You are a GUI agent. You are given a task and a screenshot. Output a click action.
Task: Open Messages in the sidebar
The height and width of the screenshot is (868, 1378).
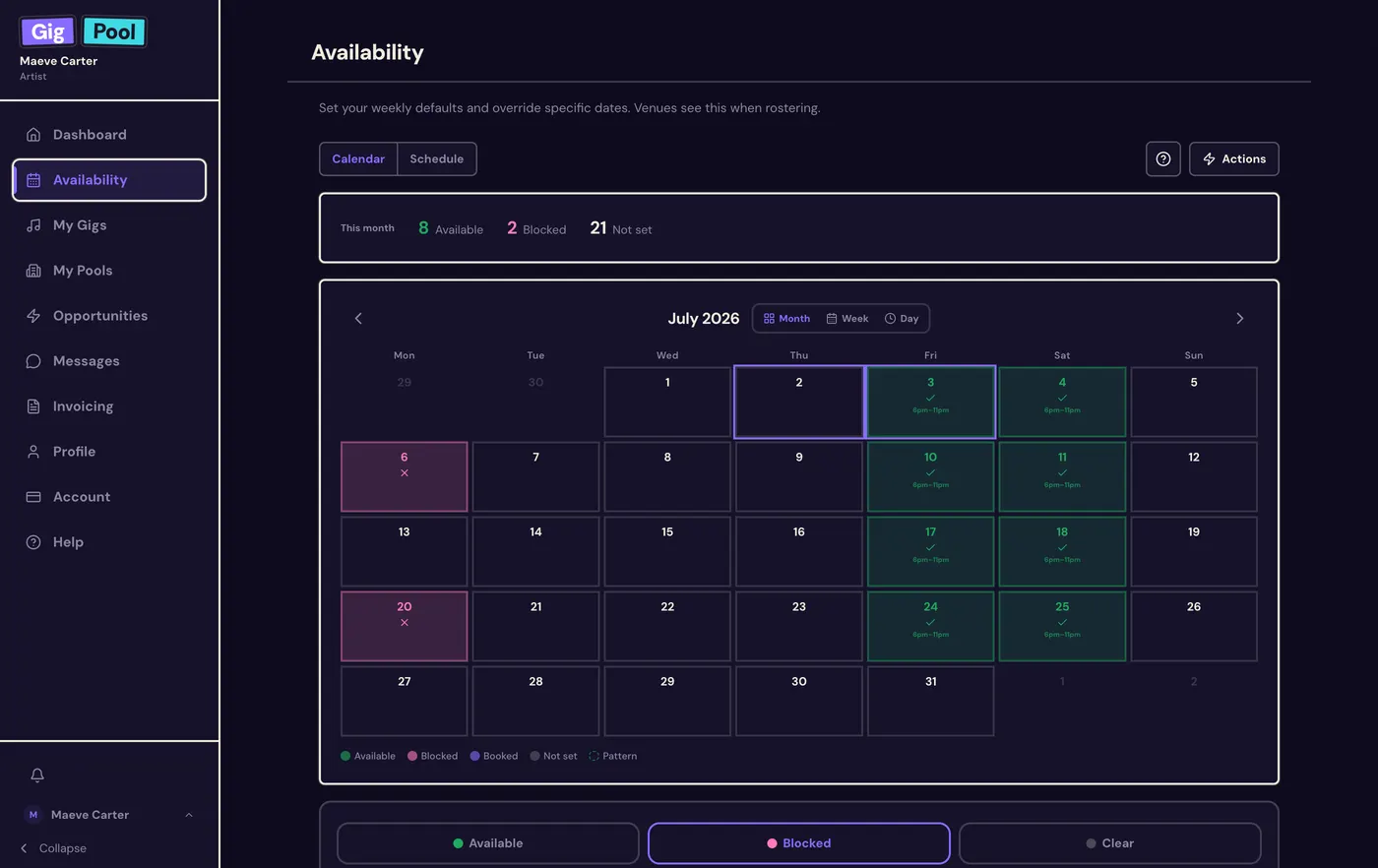(109, 361)
